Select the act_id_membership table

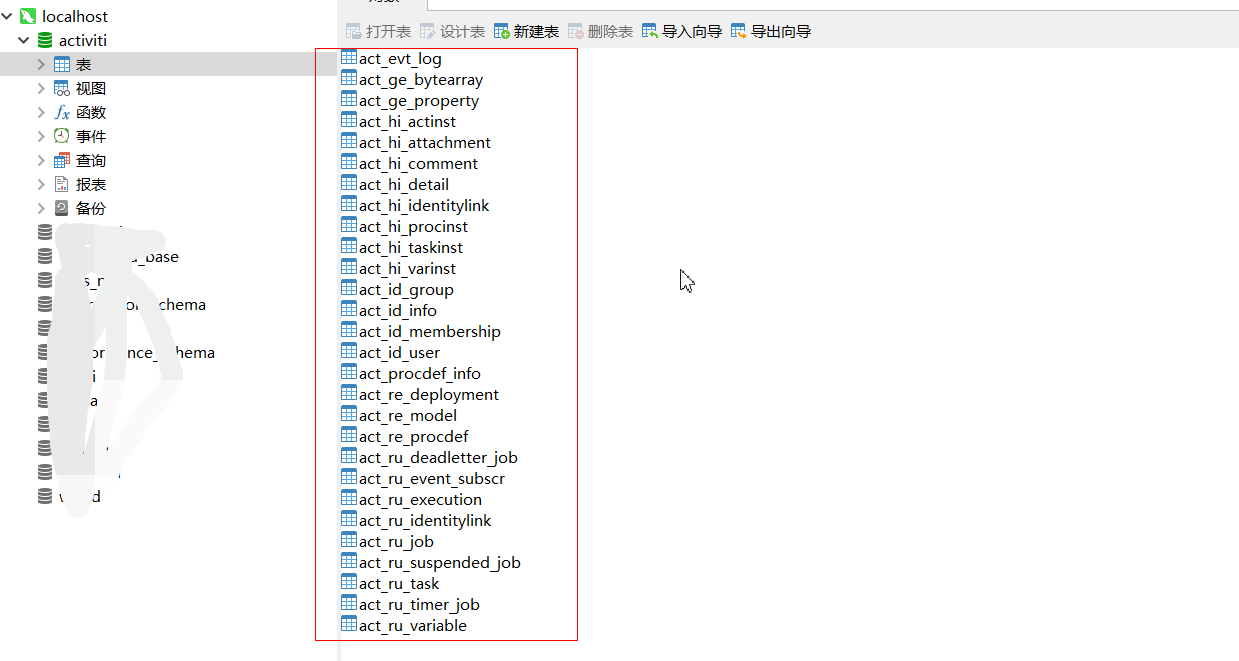(430, 331)
